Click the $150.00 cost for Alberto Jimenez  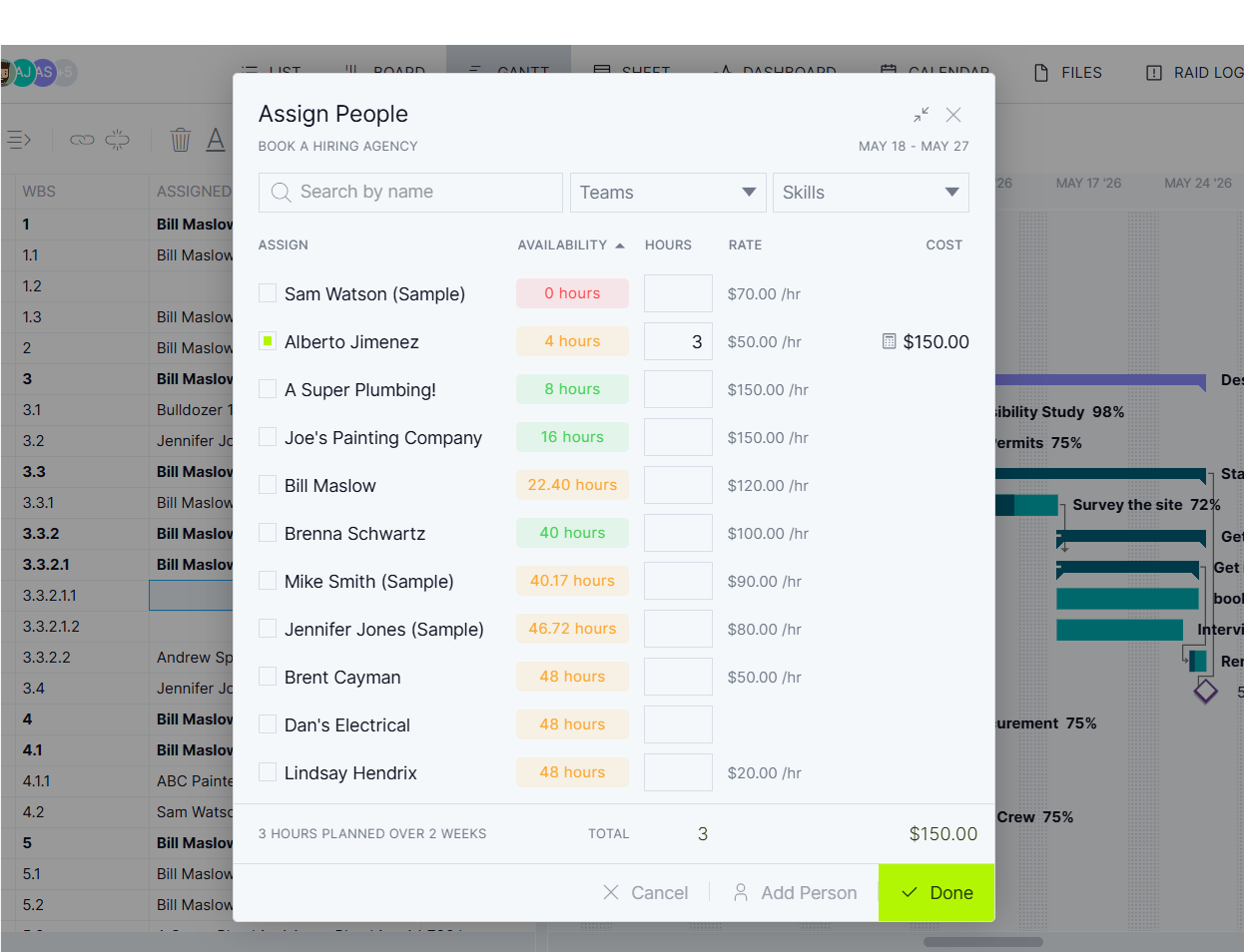click(935, 341)
